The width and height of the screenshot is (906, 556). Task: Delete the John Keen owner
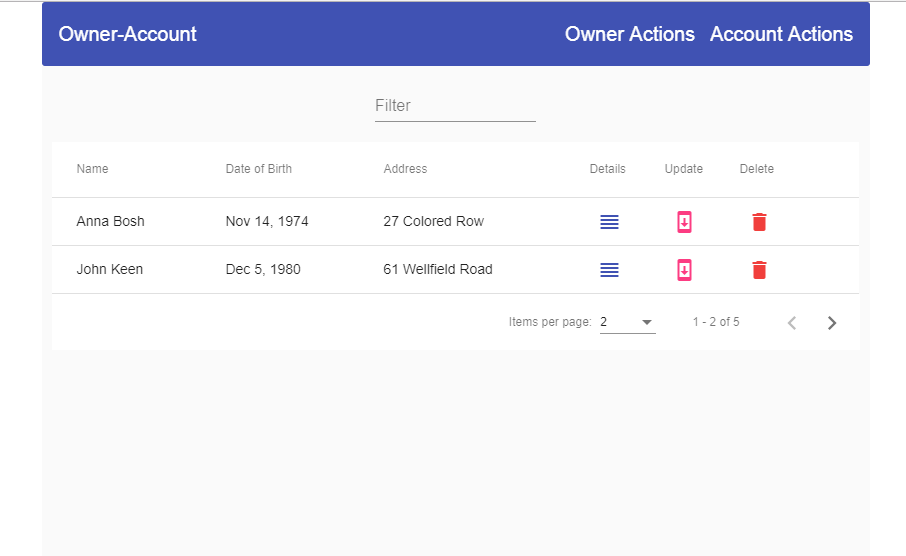pyautogui.click(x=759, y=270)
